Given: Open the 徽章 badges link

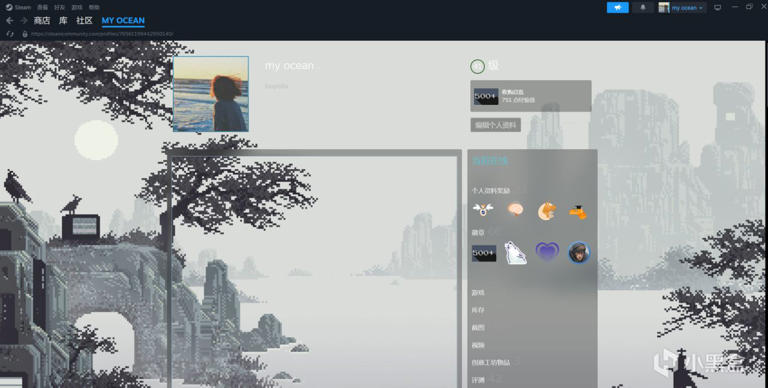Looking at the screenshot, I should click(x=478, y=232).
